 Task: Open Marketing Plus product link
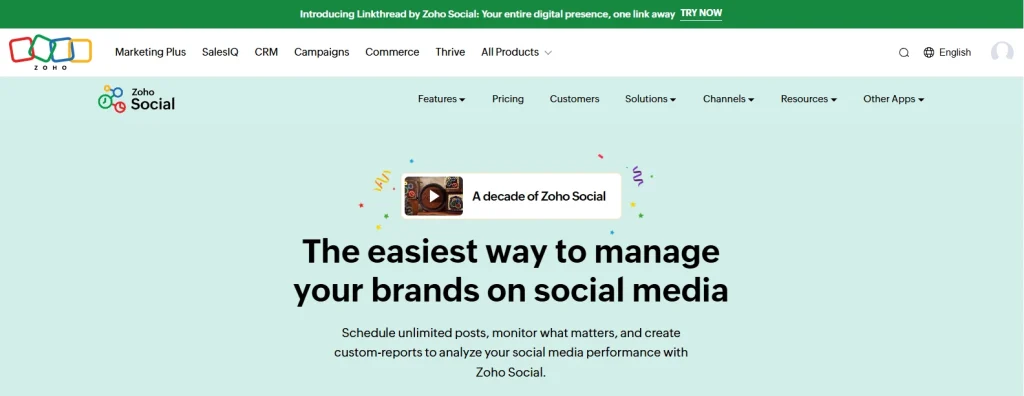[x=150, y=52]
